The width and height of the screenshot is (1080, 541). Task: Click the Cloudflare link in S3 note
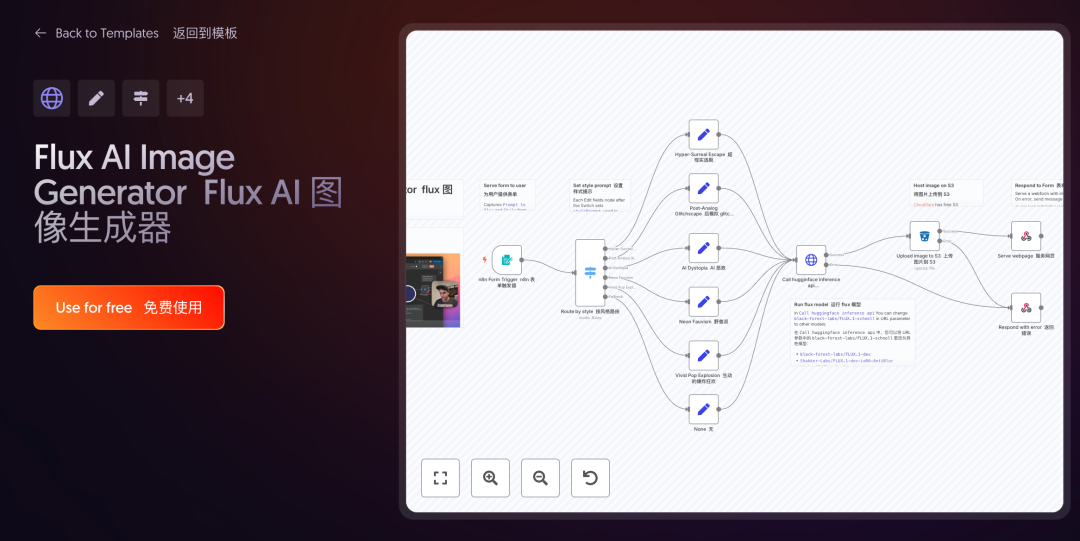tap(923, 205)
